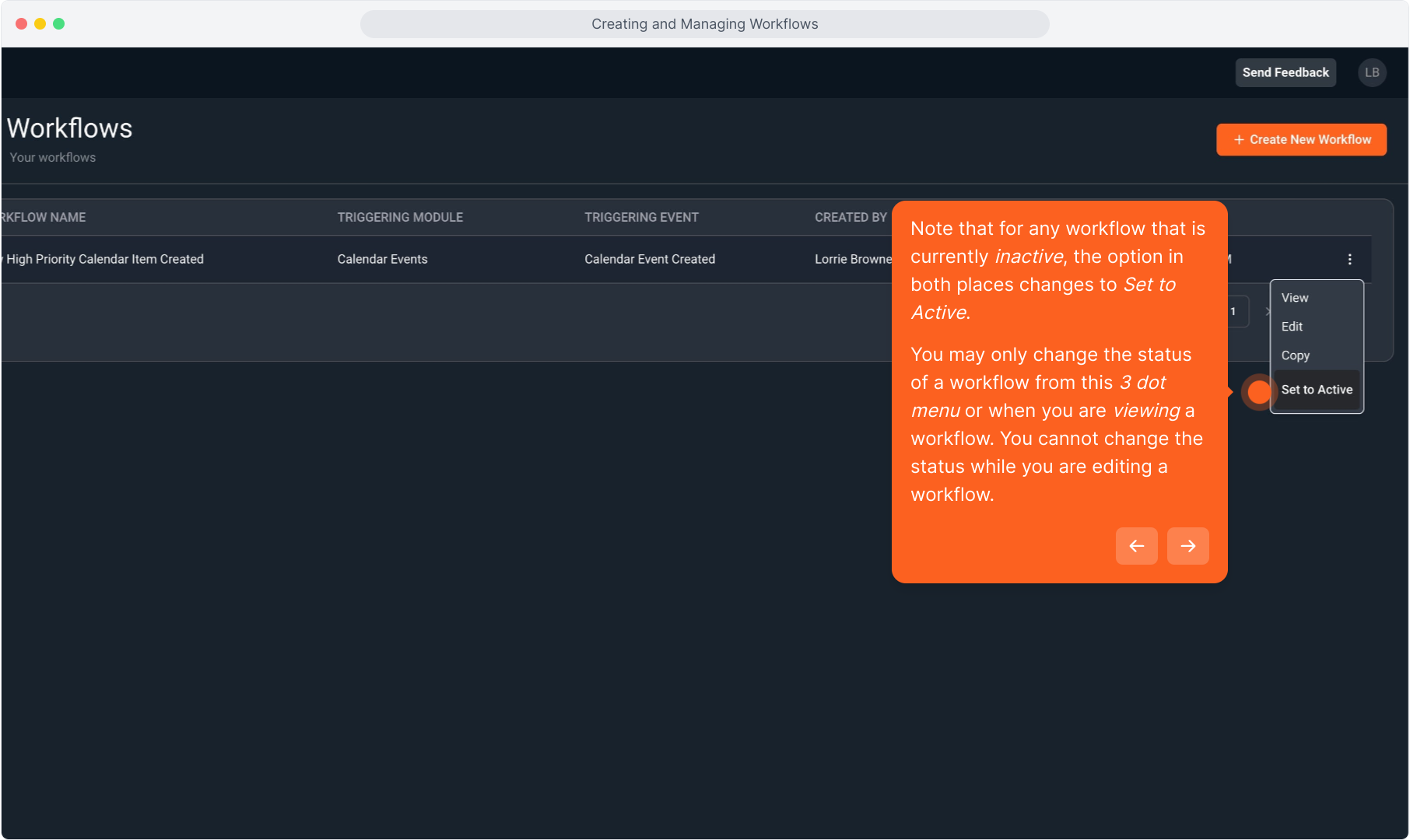1410x840 pixels.
Task: Click the Calendar Events module cell
Action: (382, 259)
